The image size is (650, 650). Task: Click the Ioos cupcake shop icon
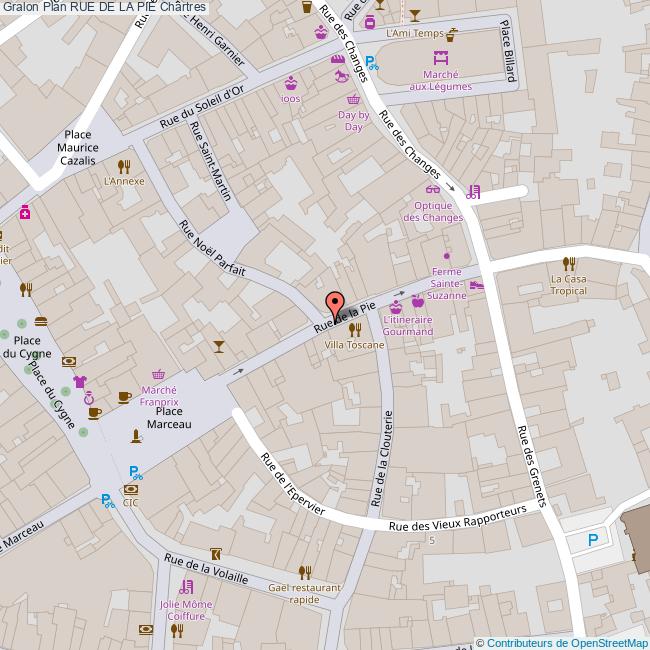click(291, 83)
